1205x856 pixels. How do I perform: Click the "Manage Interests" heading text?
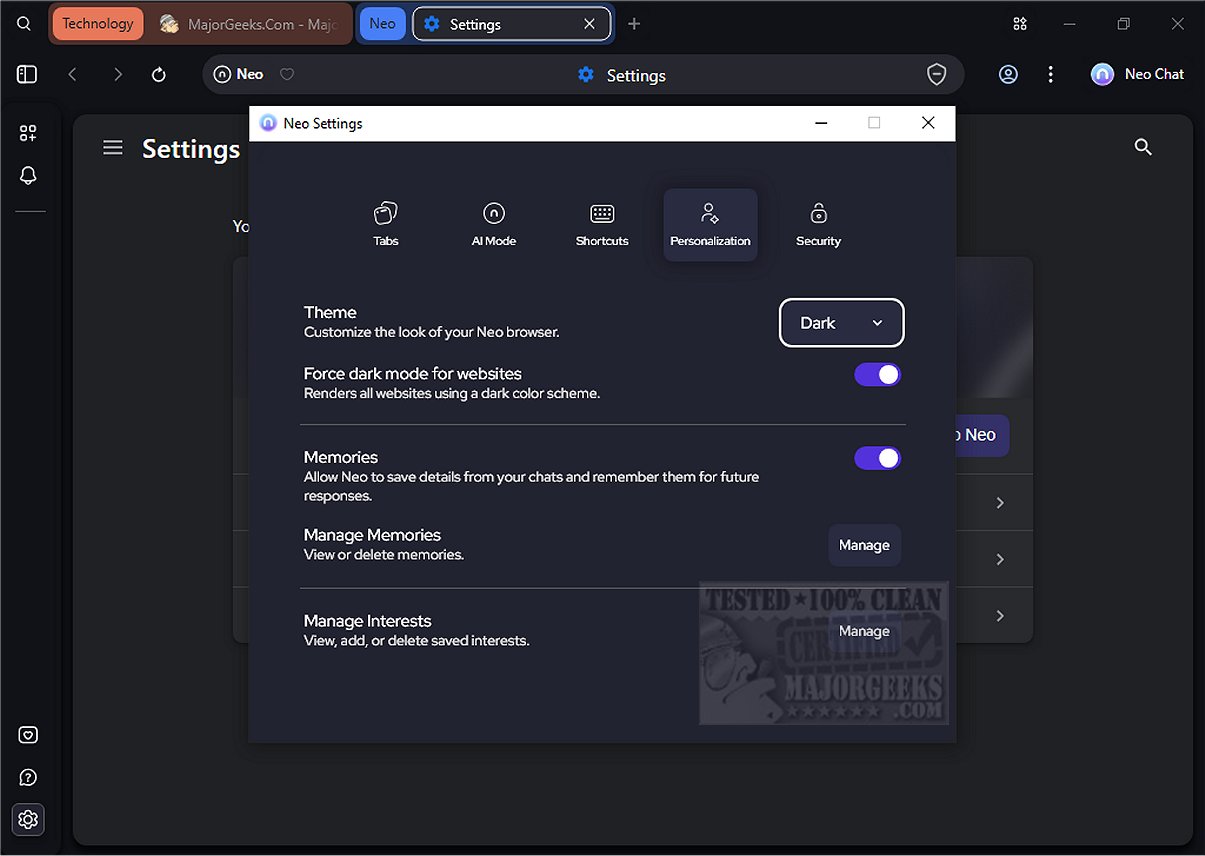point(368,621)
